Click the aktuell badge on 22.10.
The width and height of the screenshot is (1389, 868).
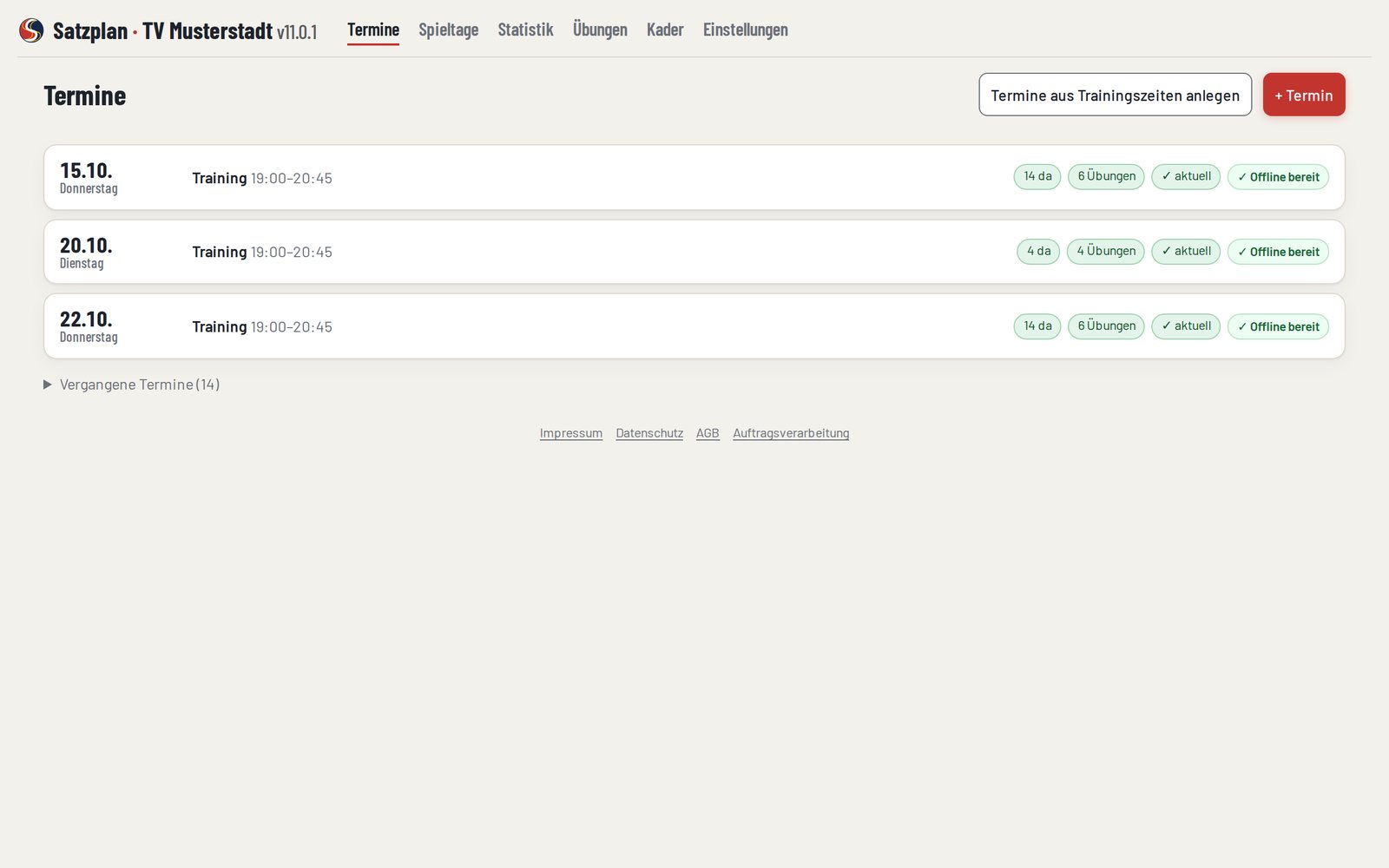click(1186, 326)
